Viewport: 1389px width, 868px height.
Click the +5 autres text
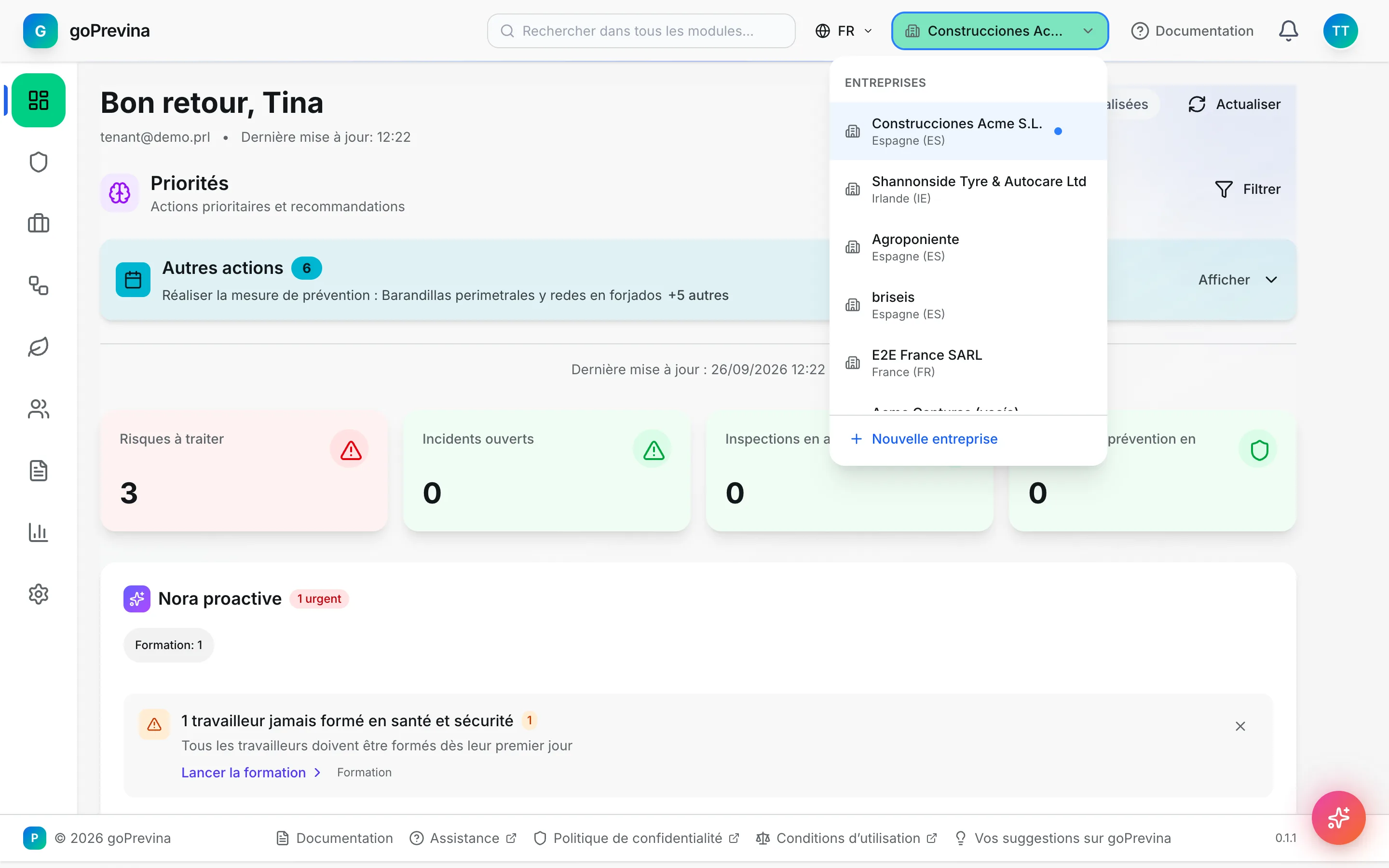[x=698, y=295]
